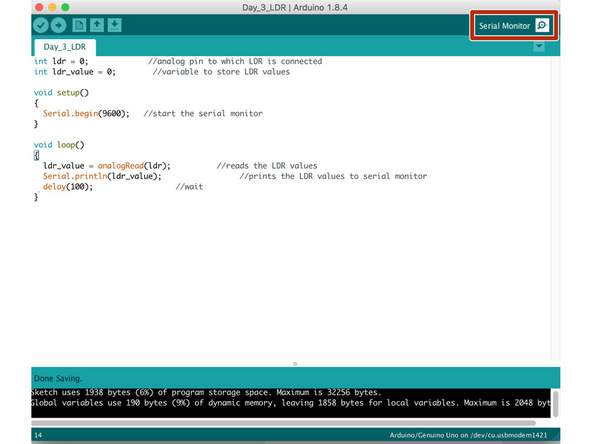Click the macOS green zoom button
This screenshot has width=592, height=444.
(65, 7)
